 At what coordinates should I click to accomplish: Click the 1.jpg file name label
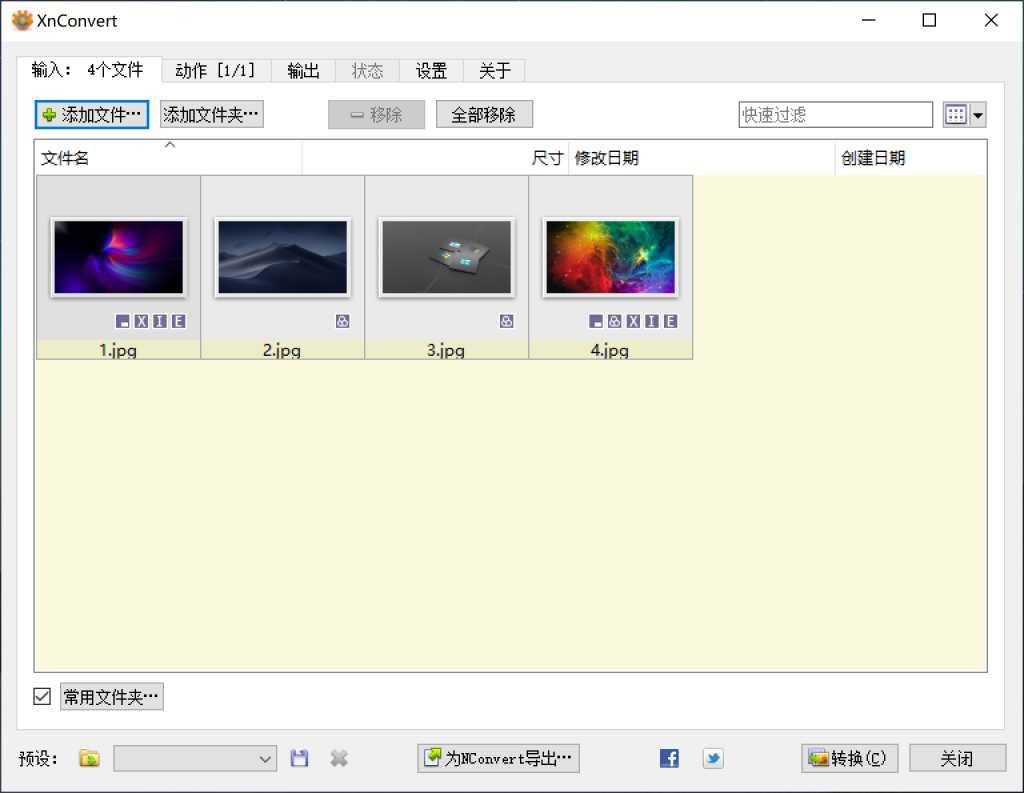[x=118, y=350]
